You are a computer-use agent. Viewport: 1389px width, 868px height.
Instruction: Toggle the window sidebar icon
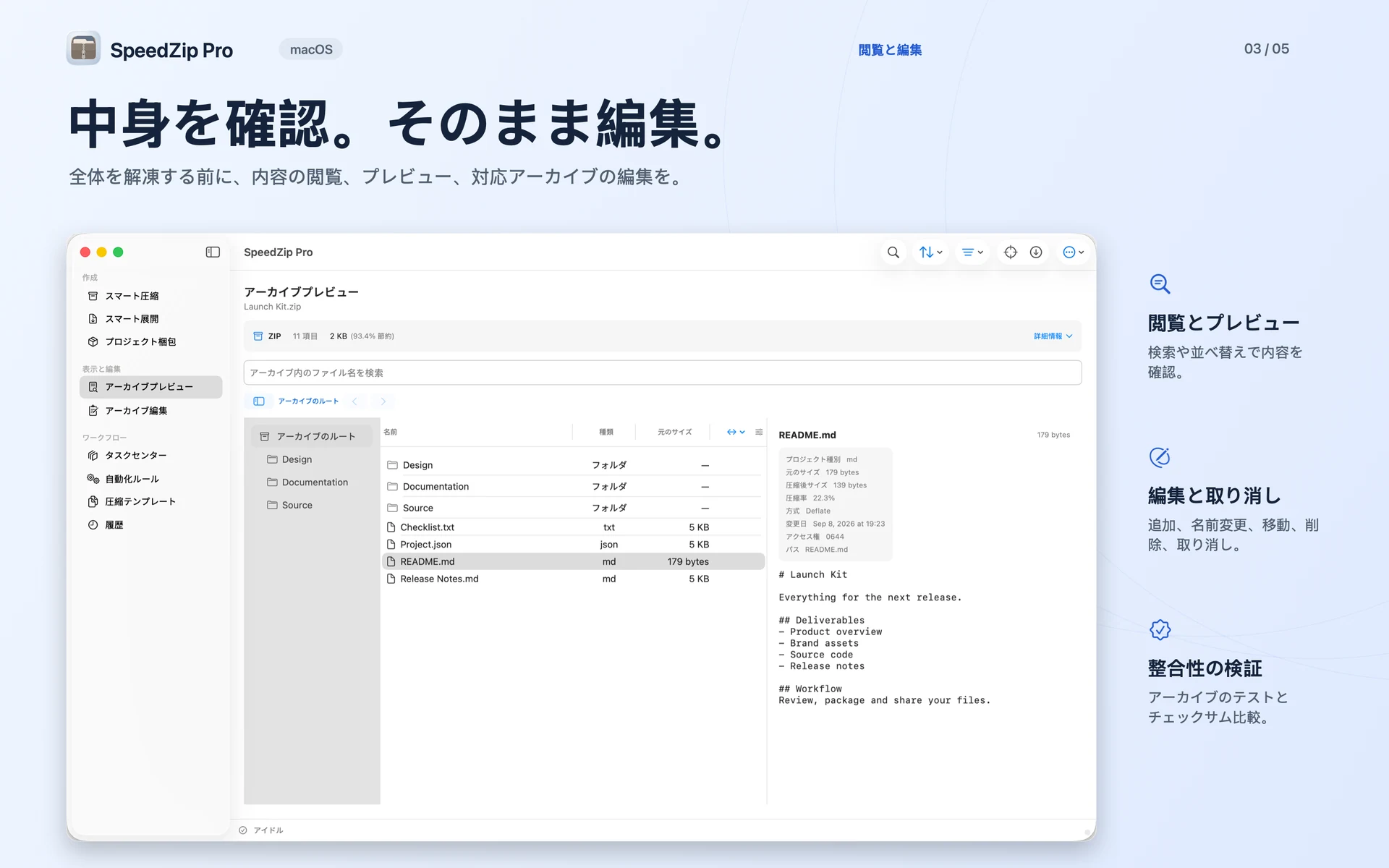point(213,252)
